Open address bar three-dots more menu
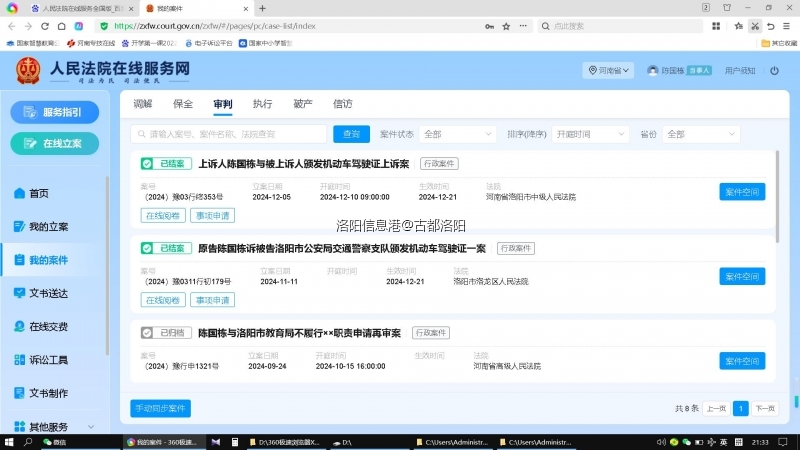Image resolution: width=800 pixels, height=450 pixels. (523, 26)
